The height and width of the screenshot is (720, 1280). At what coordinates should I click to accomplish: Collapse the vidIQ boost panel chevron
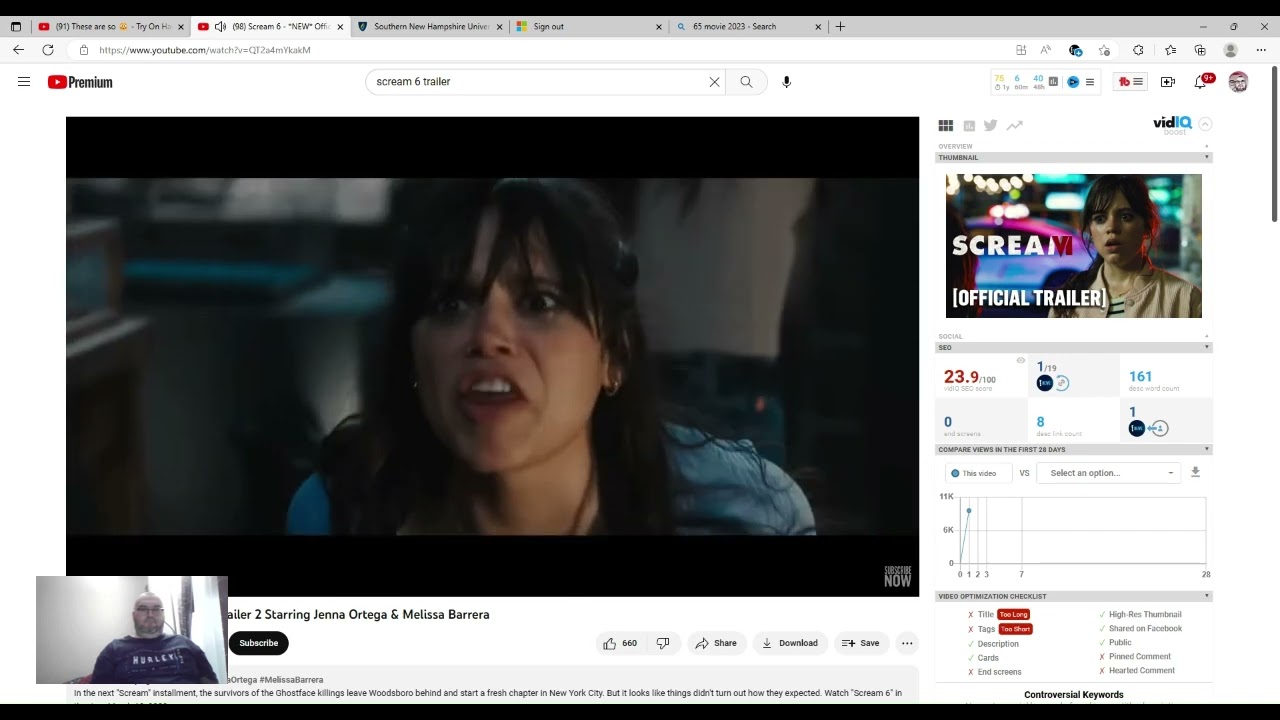[x=1205, y=124]
